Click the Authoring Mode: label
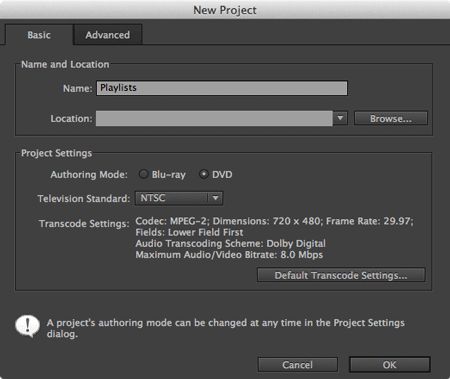Viewport: 450px width, 379px height. (89, 175)
